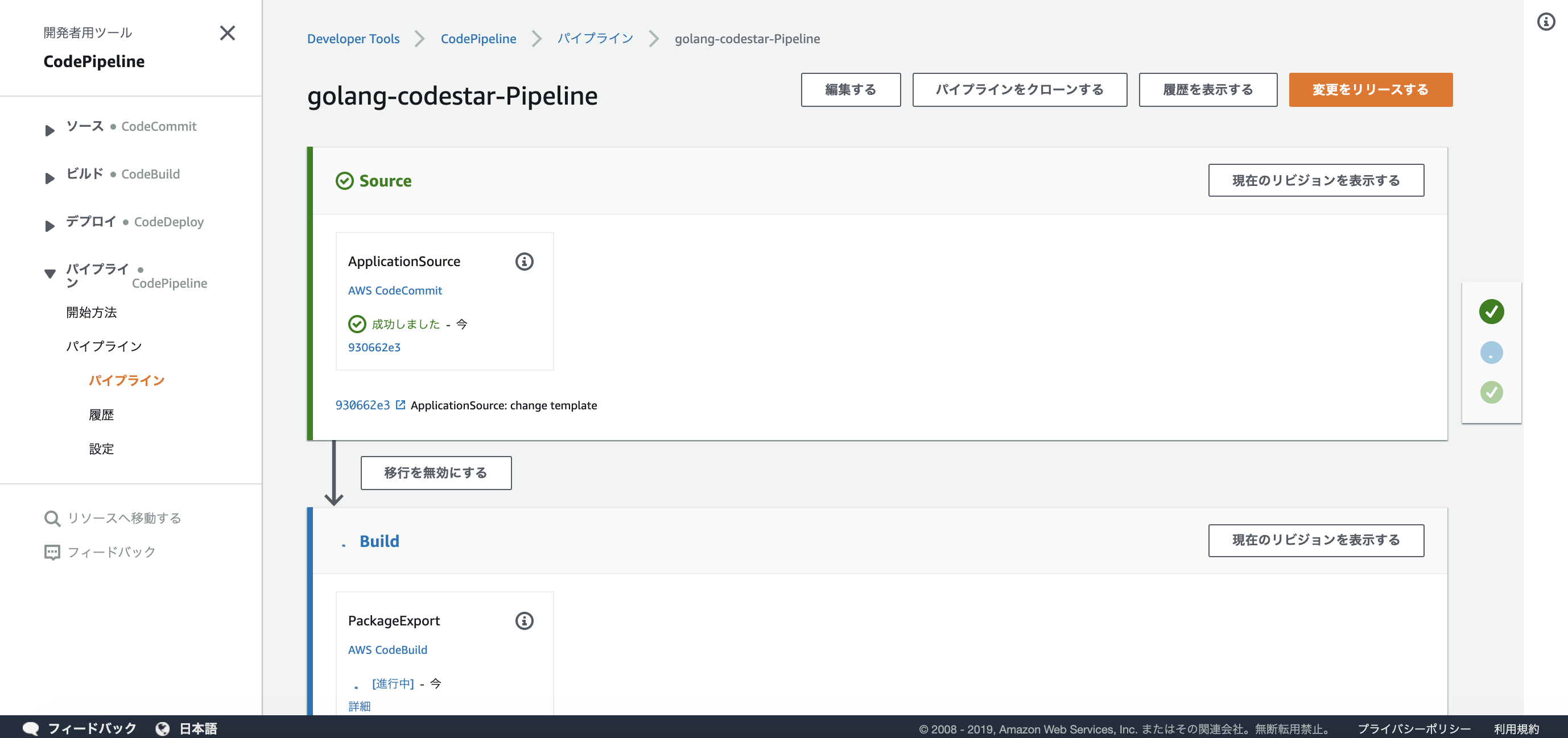The image size is (1568, 738).
Task: Open 利用規約 footer link
Action: (x=1516, y=728)
